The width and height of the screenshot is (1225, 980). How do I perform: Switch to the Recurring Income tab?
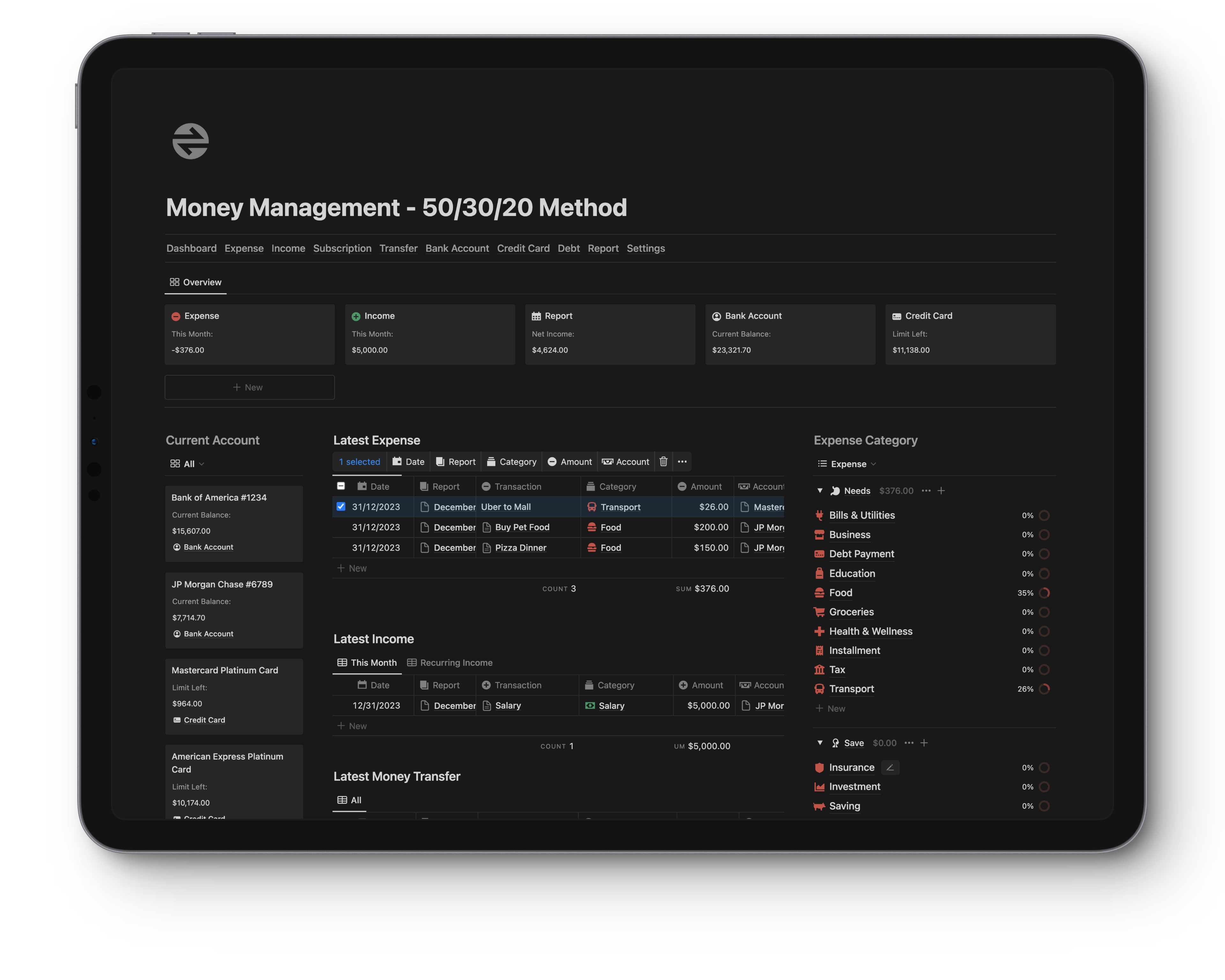tap(450, 663)
